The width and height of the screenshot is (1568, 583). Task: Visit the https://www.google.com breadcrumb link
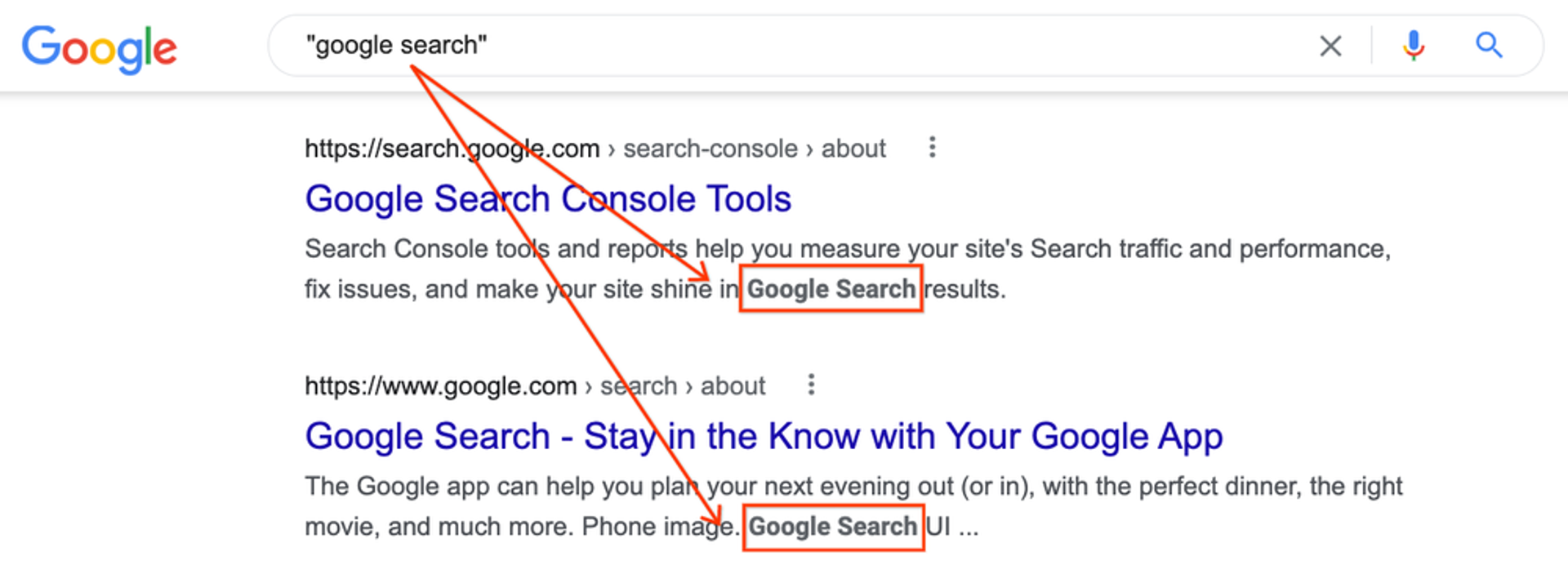(x=439, y=385)
